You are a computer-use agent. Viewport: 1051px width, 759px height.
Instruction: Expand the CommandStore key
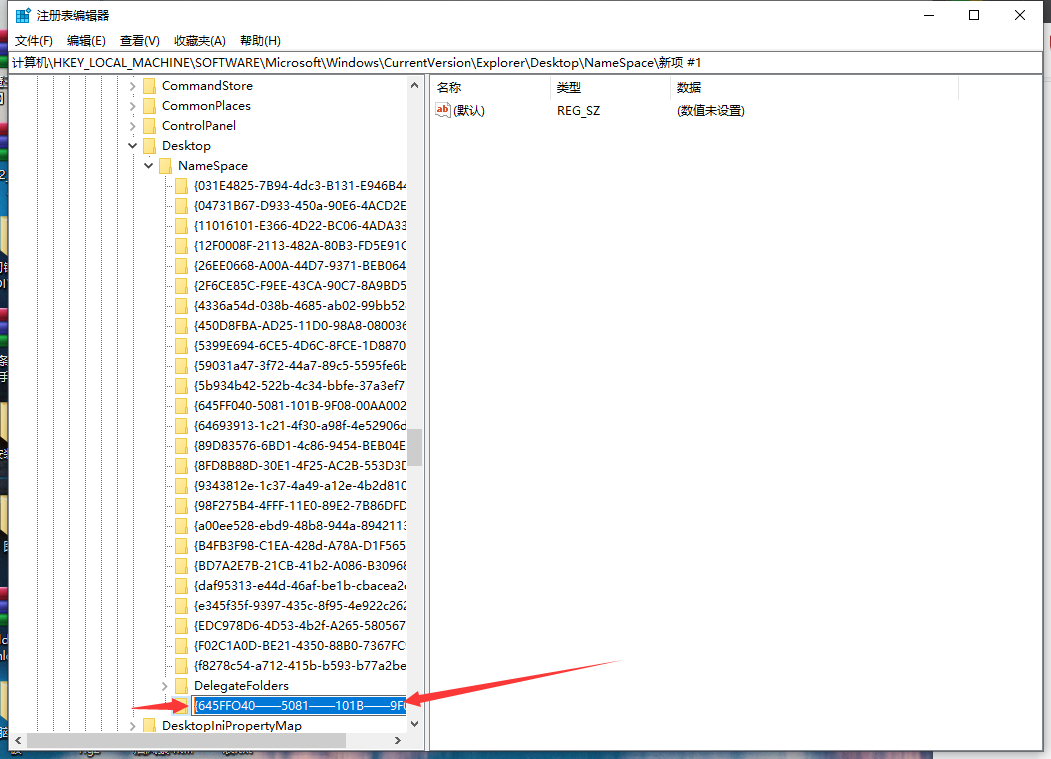pyautogui.click(x=132, y=86)
